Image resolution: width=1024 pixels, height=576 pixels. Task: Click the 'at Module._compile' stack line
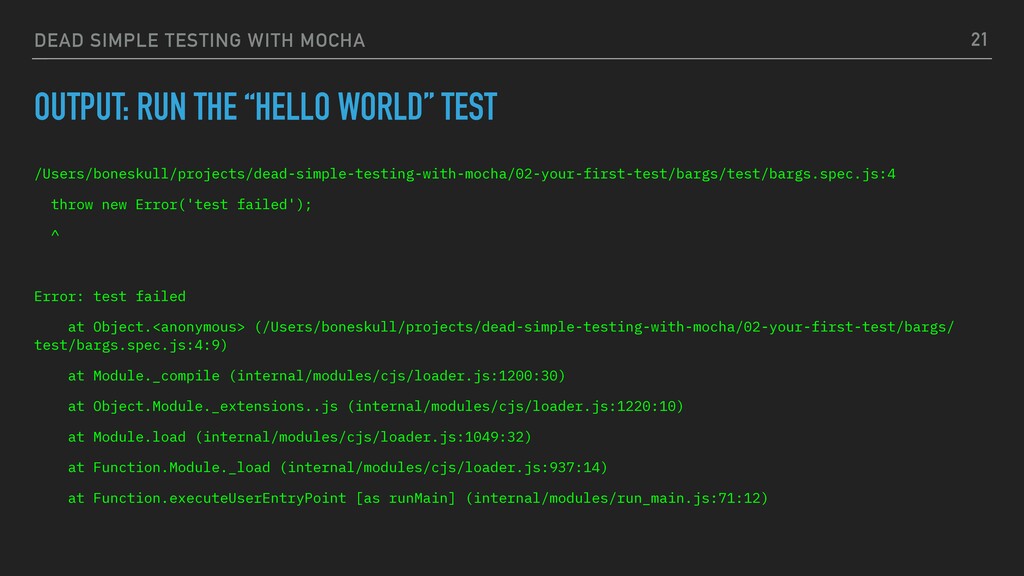pyautogui.click(x=316, y=376)
